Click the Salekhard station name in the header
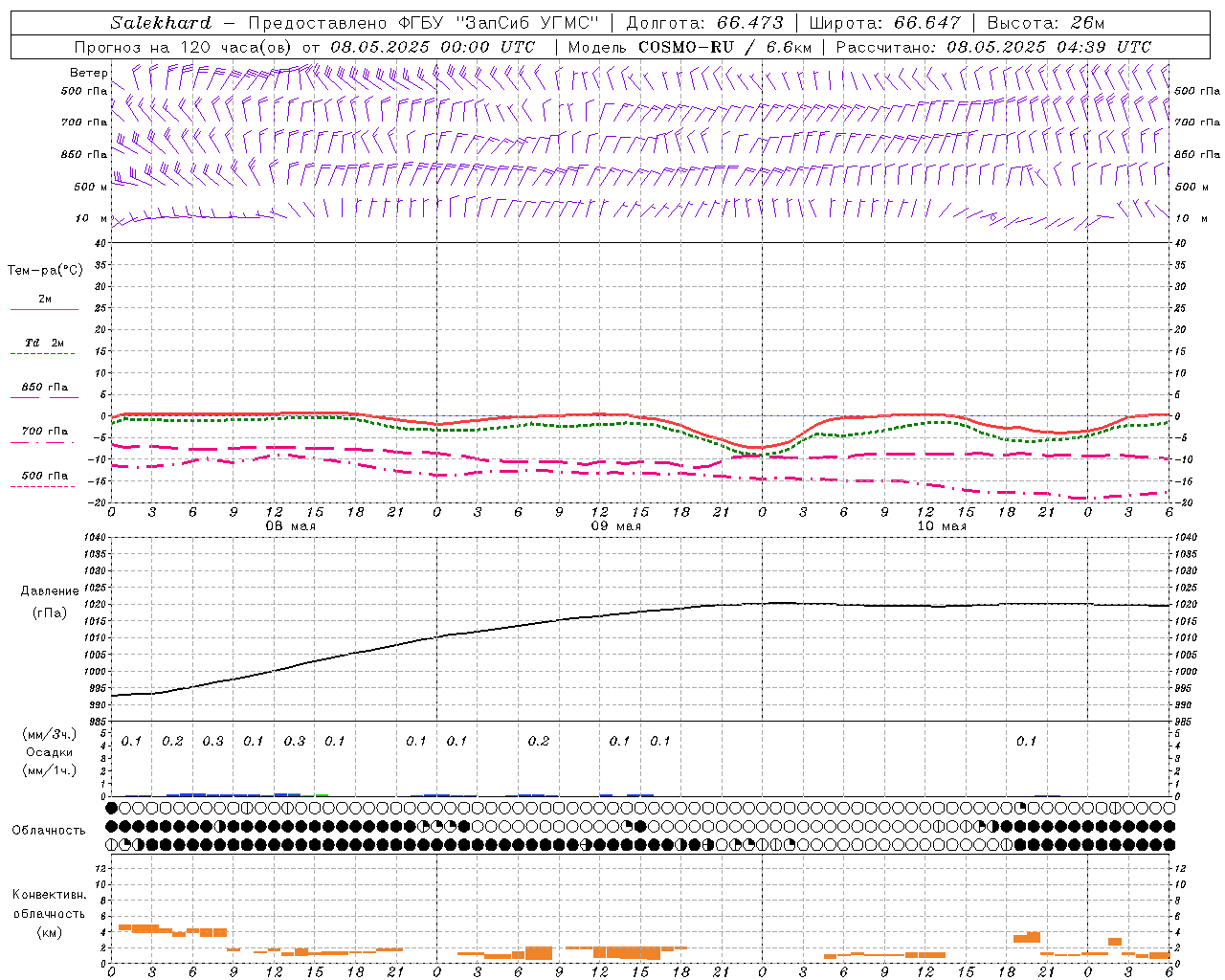 (161, 23)
